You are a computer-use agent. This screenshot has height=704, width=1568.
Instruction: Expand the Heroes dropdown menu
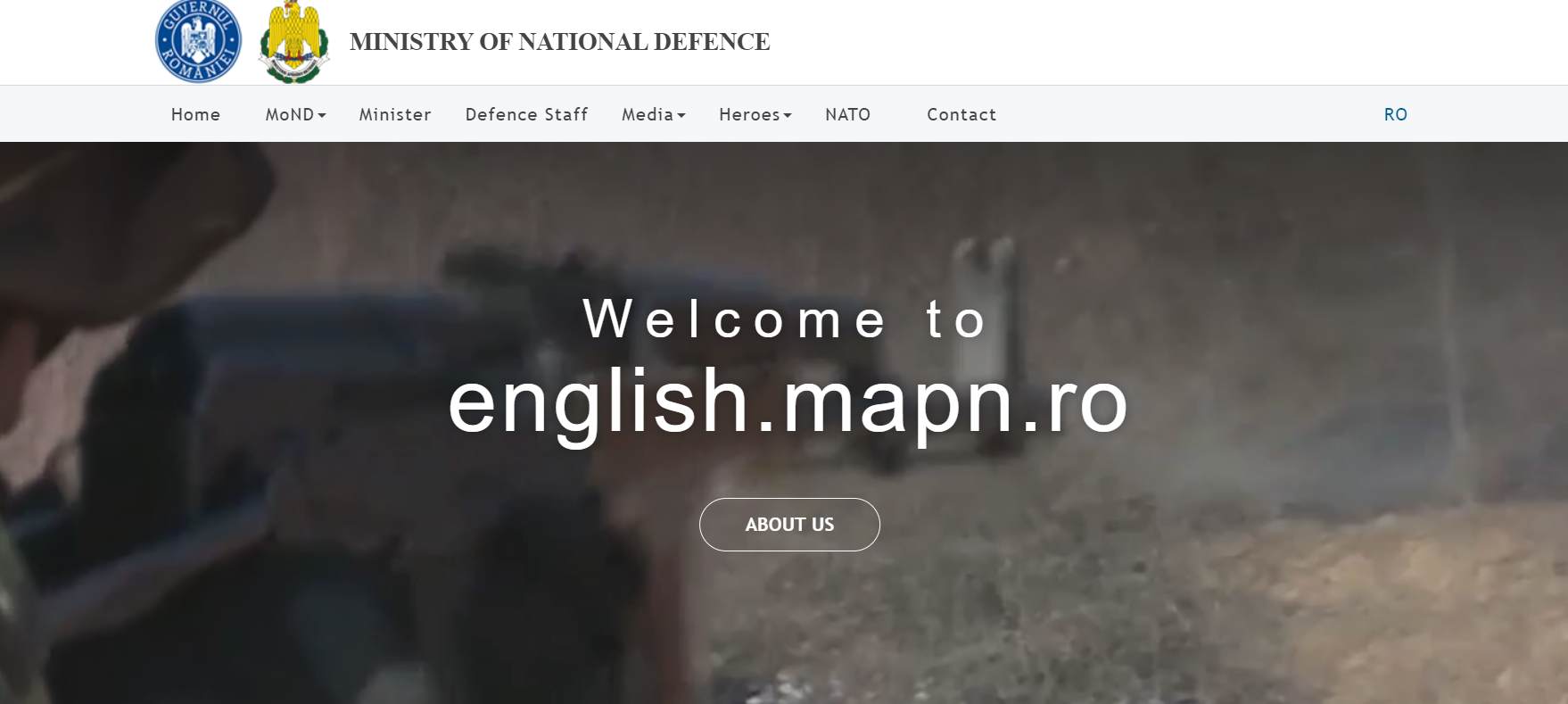[755, 114]
